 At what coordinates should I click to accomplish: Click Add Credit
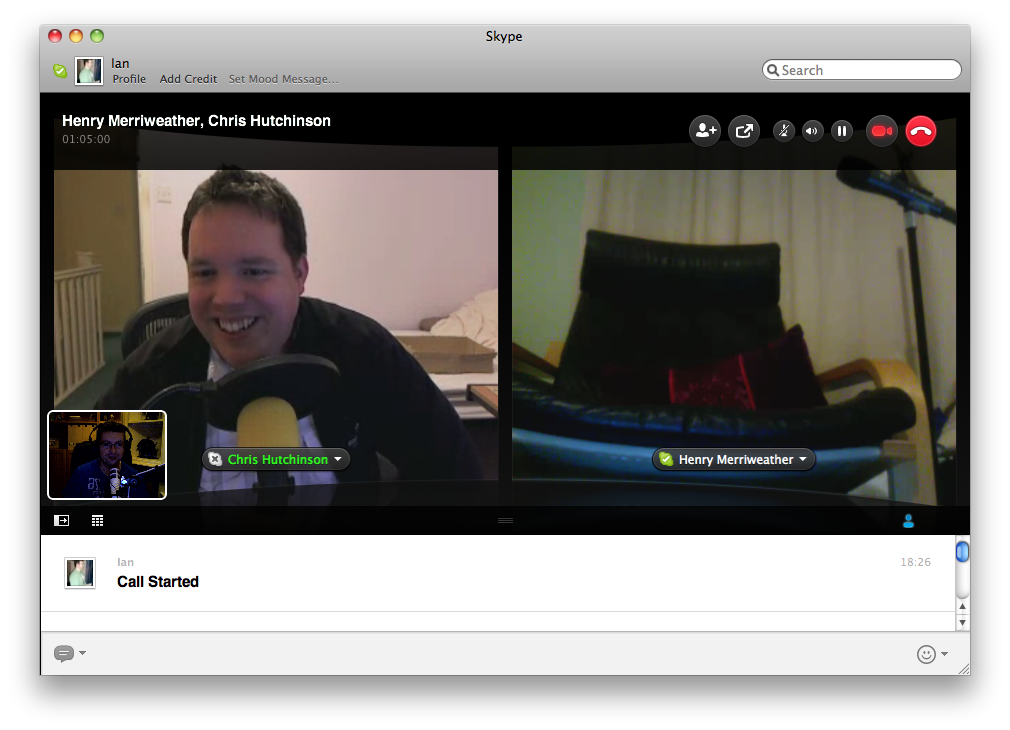coord(188,79)
